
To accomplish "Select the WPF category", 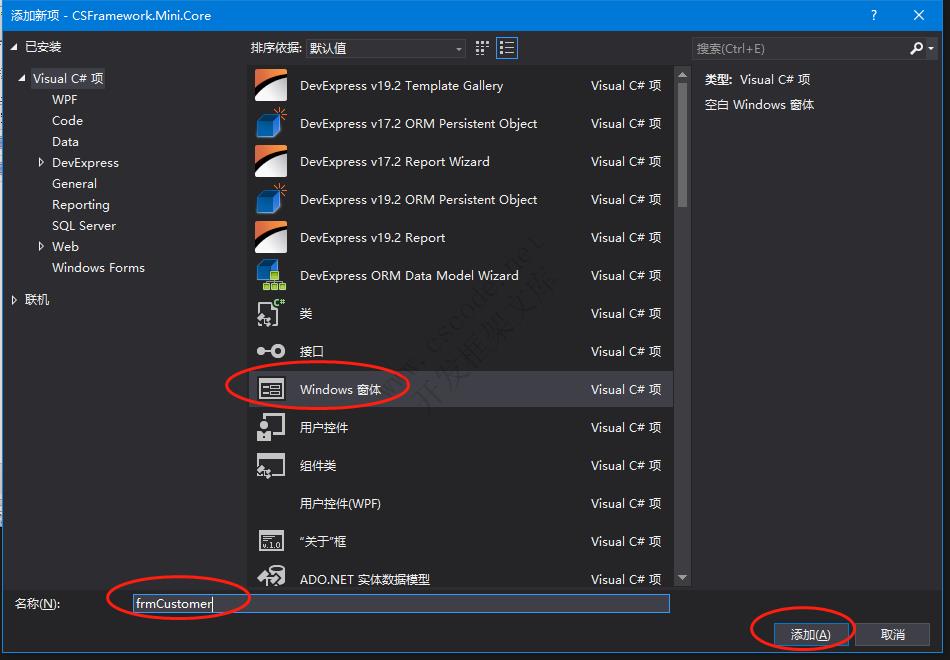I will [x=64, y=99].
